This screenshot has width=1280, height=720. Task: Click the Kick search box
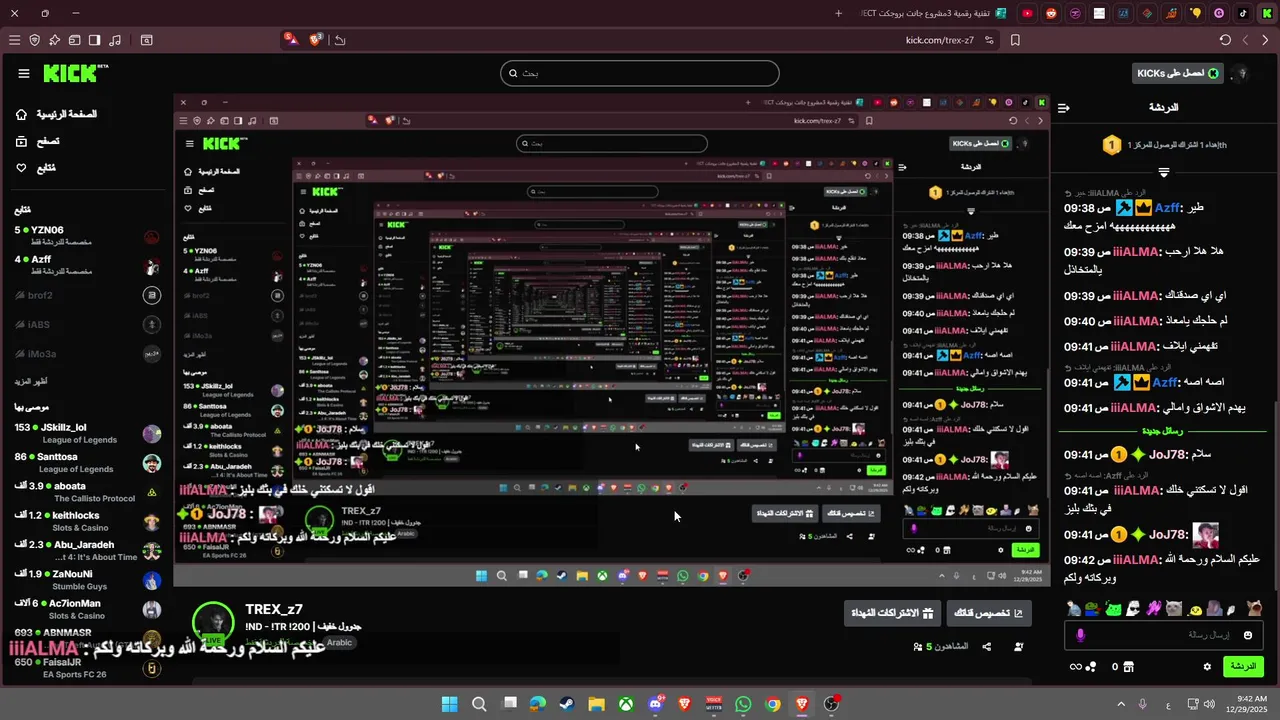(640, 73)
